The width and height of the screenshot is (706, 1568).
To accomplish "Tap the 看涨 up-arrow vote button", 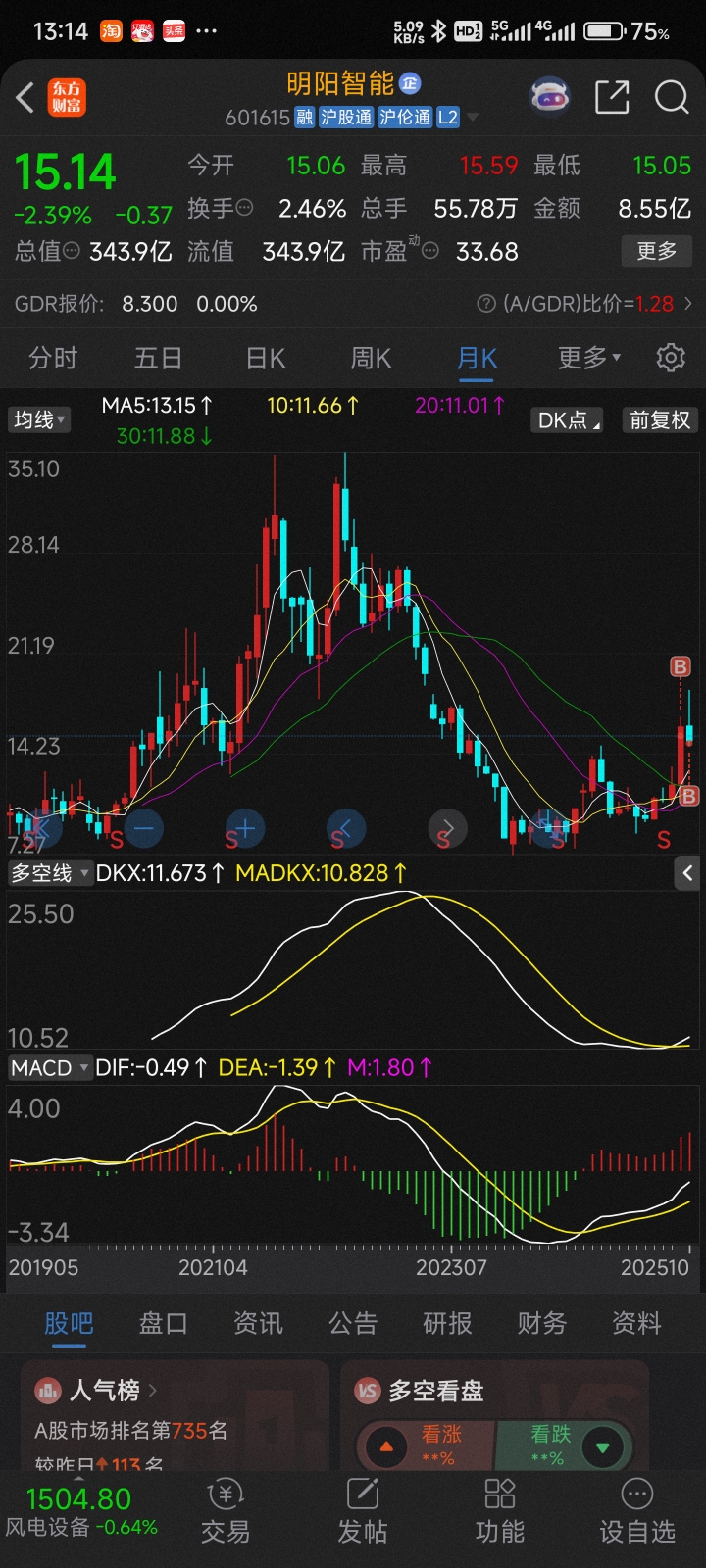I will coord(386,1446).
